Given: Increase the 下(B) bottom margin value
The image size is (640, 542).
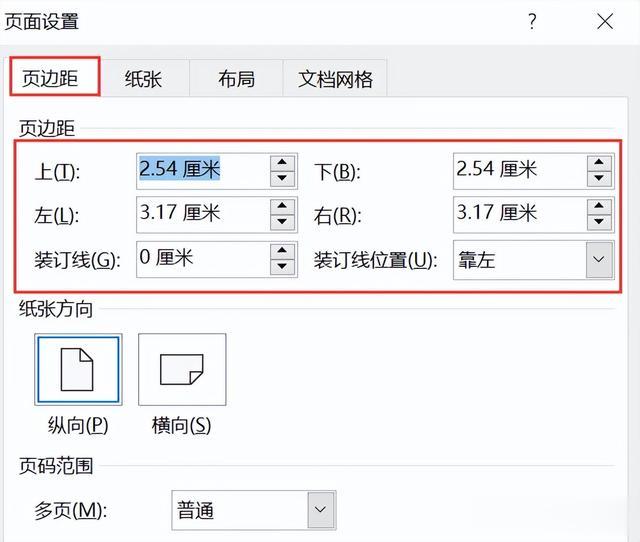Looking at the screenshot, I should pyautogui.click(x=599, y=162).
